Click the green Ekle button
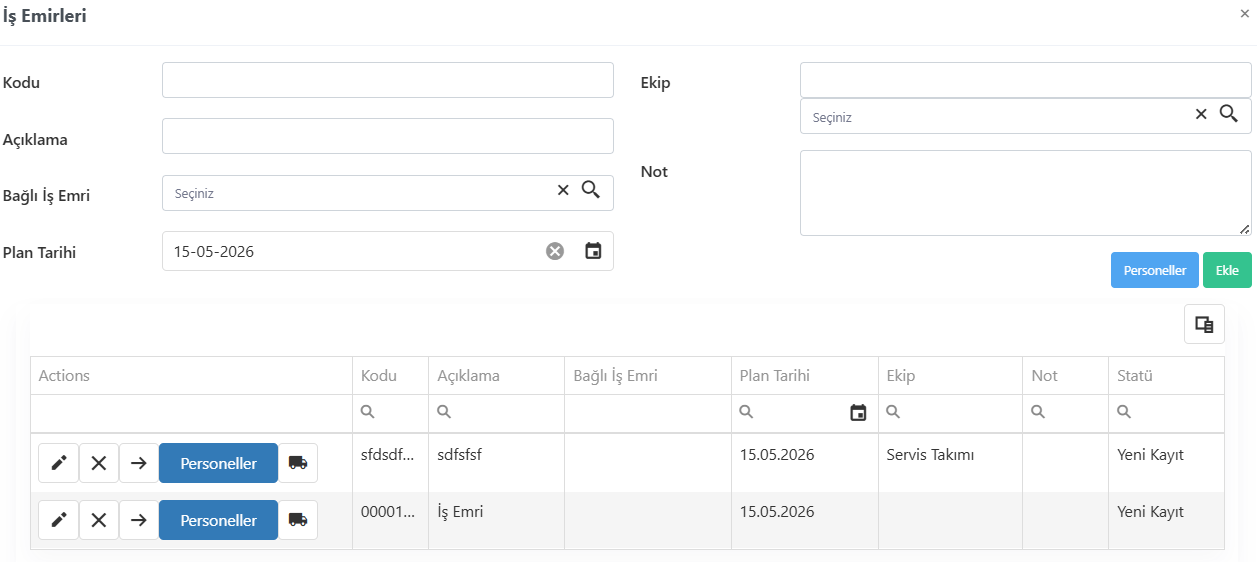The image size is (1257, 562). coord(1227,270)
